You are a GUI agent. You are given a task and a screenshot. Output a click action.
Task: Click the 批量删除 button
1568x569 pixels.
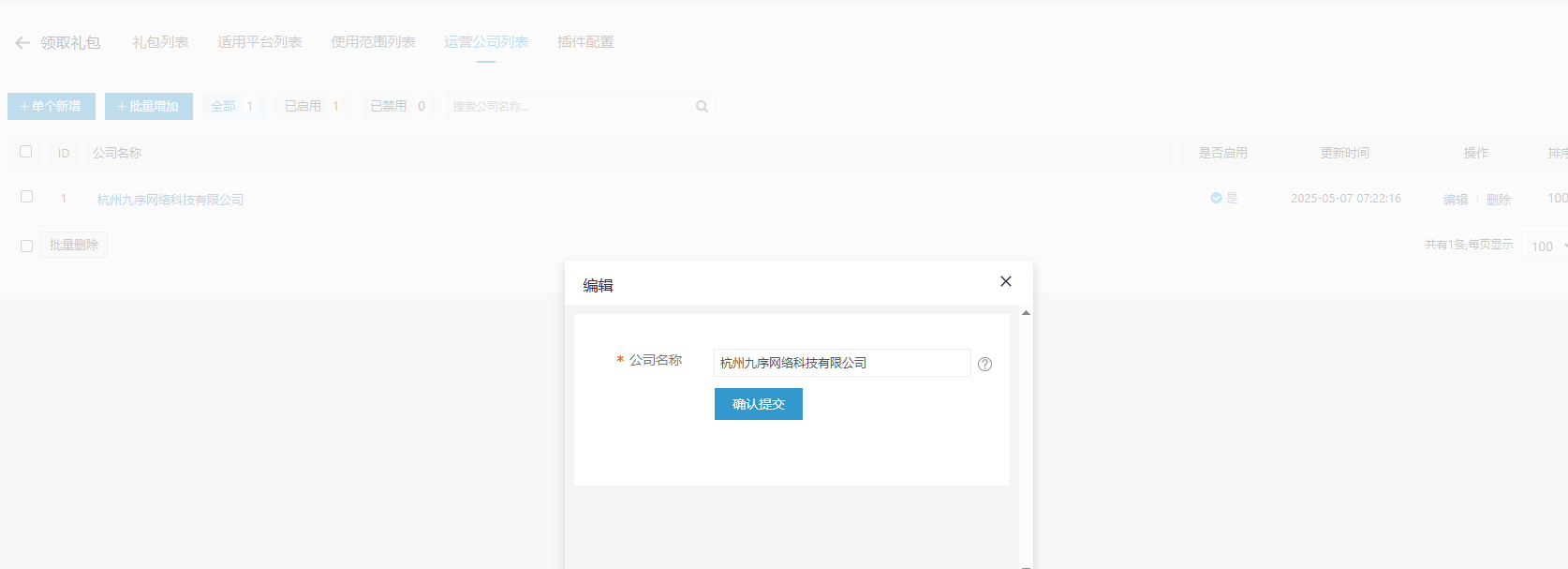point(74,245)
